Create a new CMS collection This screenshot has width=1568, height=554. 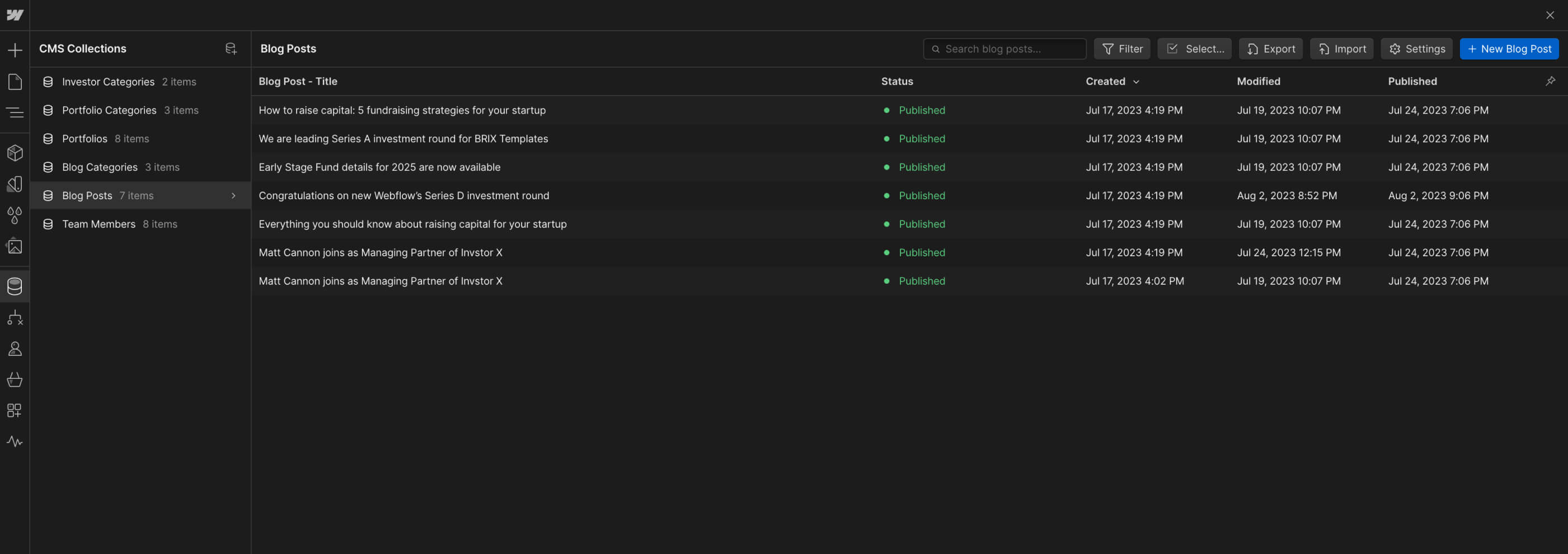click(x=230, y=49)
